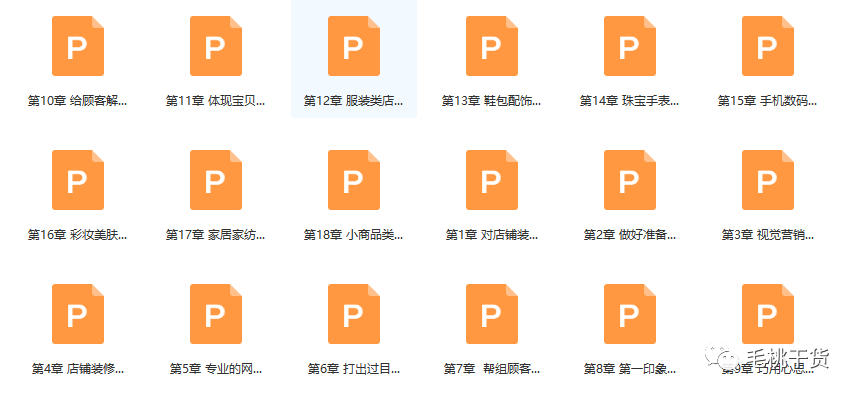Image resolution: width=857 pixels, height=396 pixels.
Task: Click the file name 第7章 帮组顾客...
Action: (492, 369)
